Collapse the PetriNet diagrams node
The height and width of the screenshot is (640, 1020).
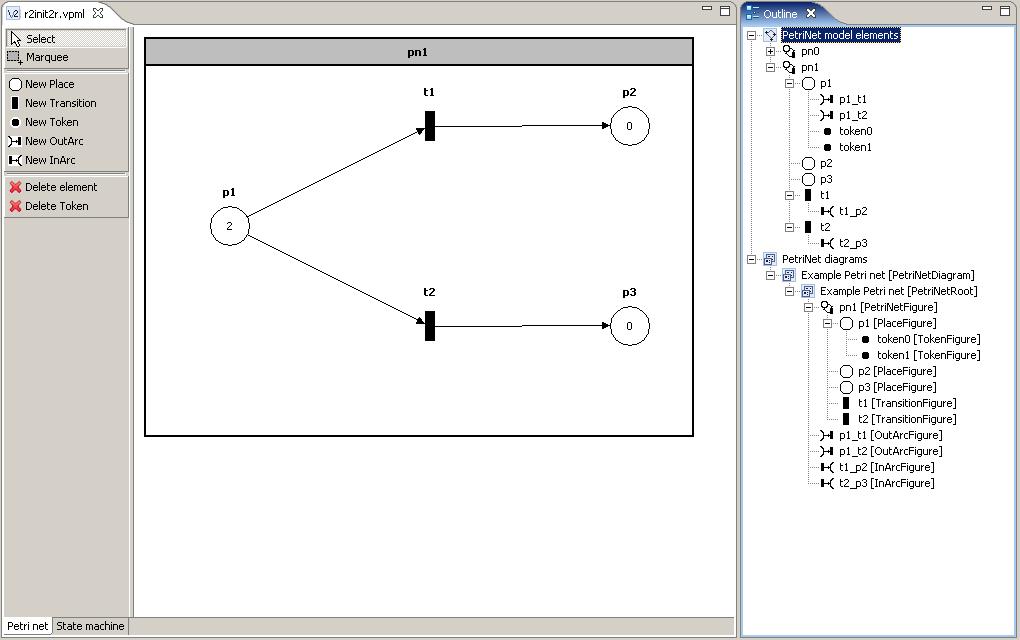tap(751, 259)
